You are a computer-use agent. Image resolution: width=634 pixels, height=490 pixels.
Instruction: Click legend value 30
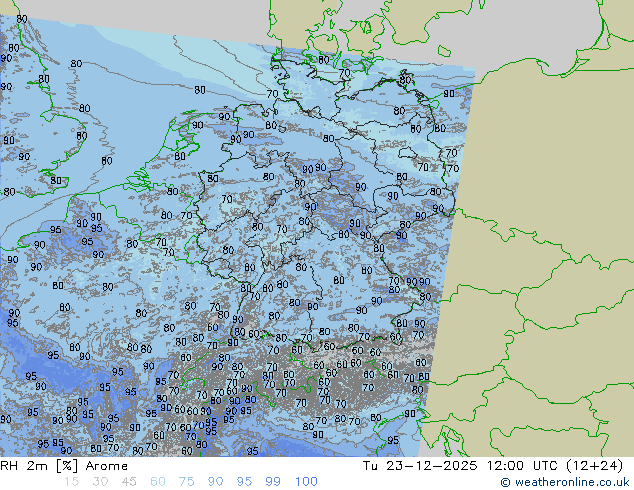click(x=100, y=482)
